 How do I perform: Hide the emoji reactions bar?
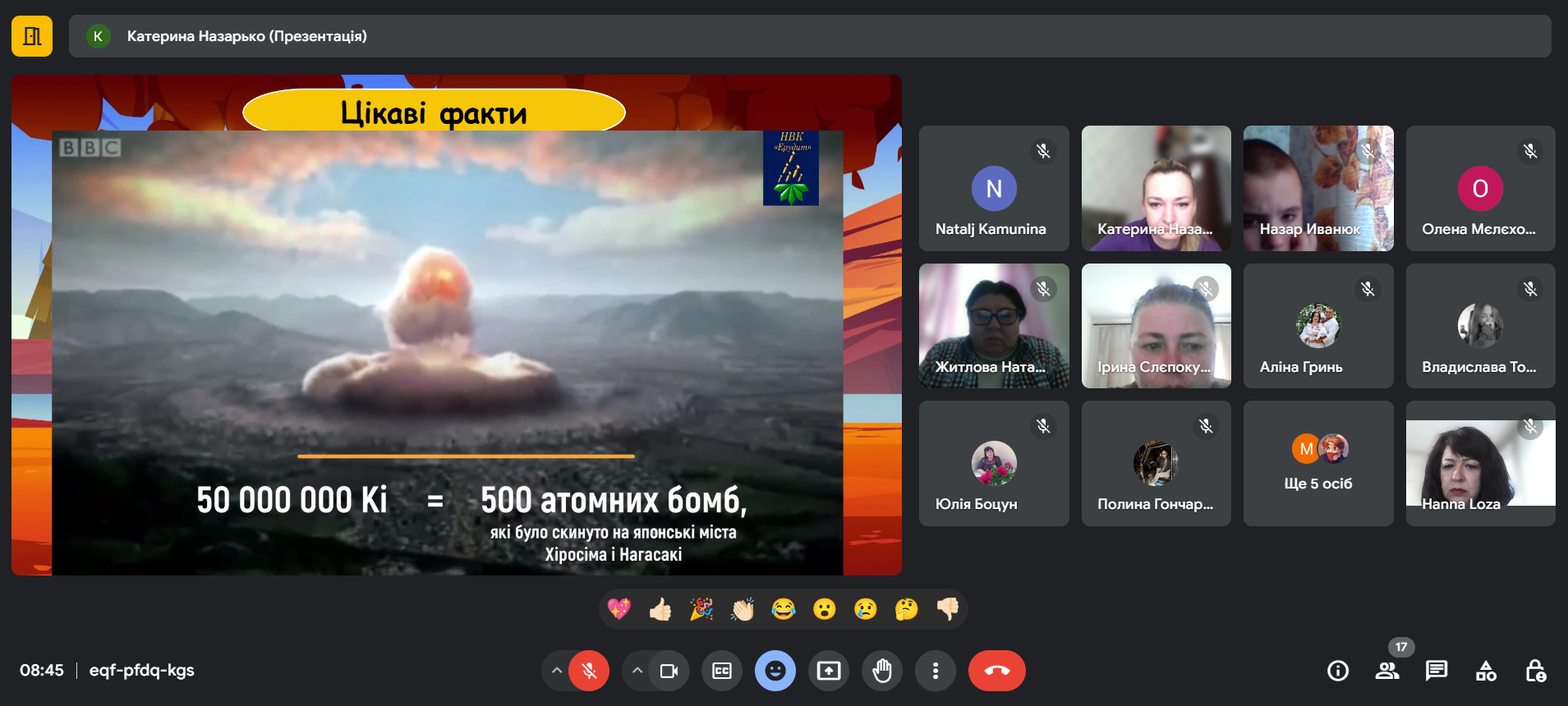click(x=775, y=671)
